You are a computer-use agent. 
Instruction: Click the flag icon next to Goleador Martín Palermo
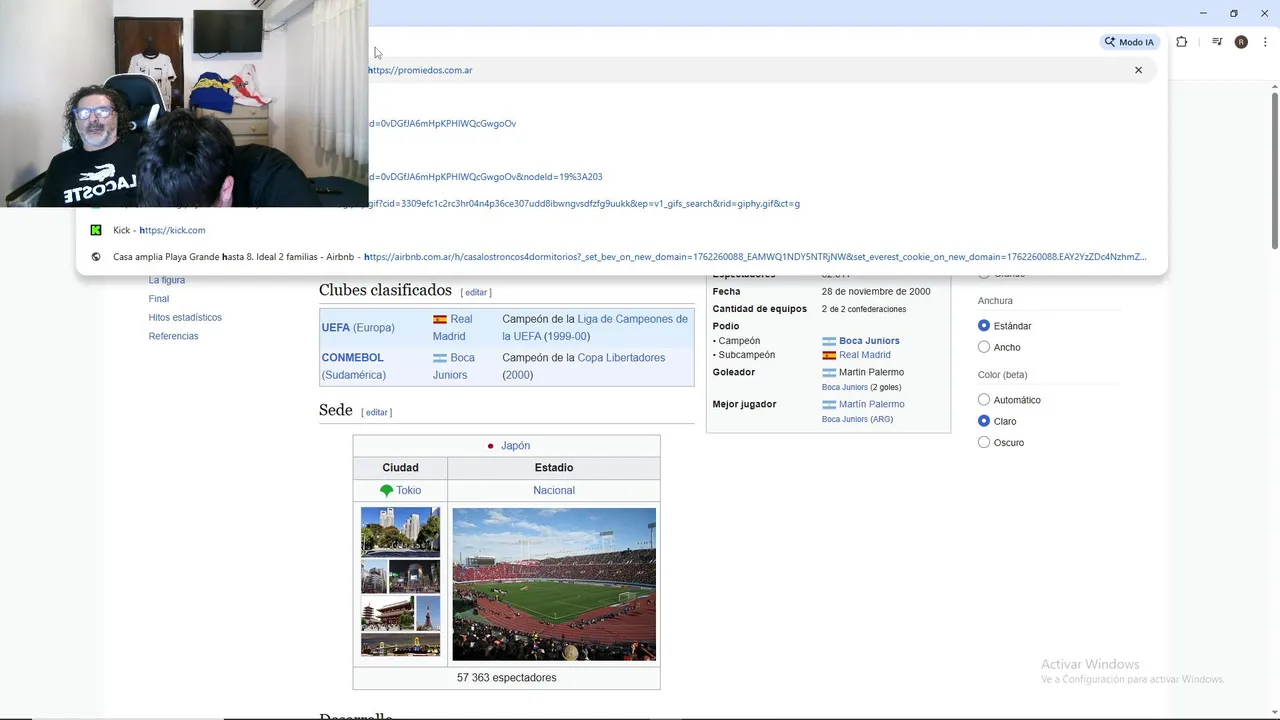[x=829, y=372]
